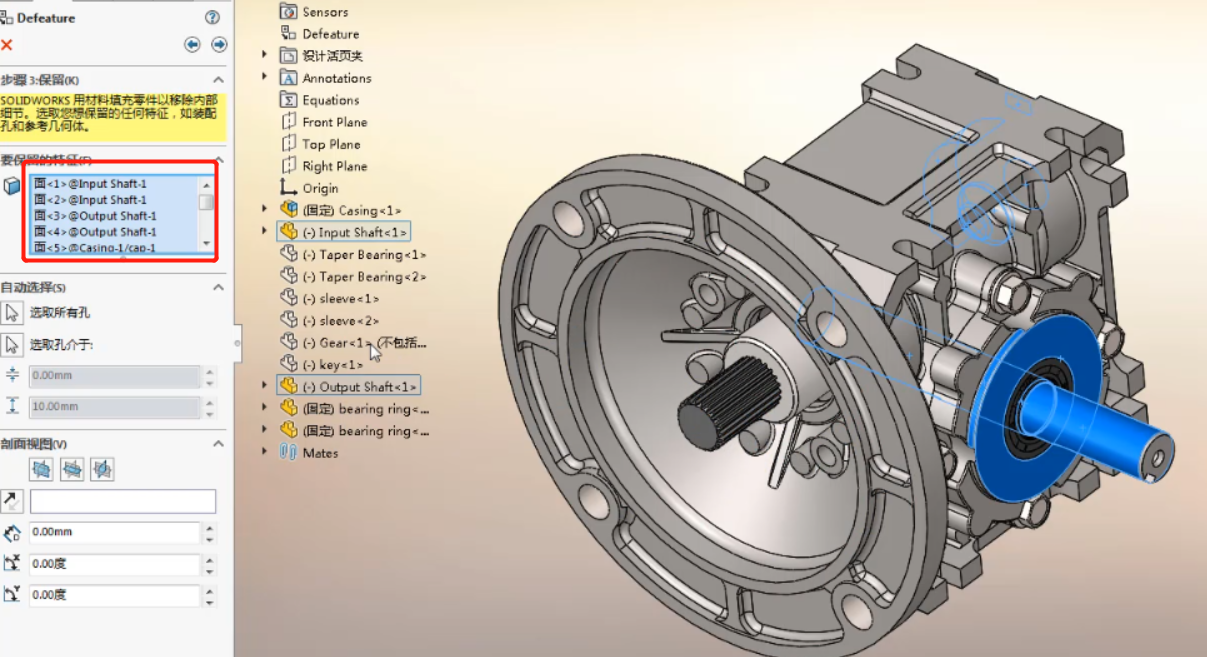
Task: Select Front Plane in the feature tree
Action: pos(334,122)
